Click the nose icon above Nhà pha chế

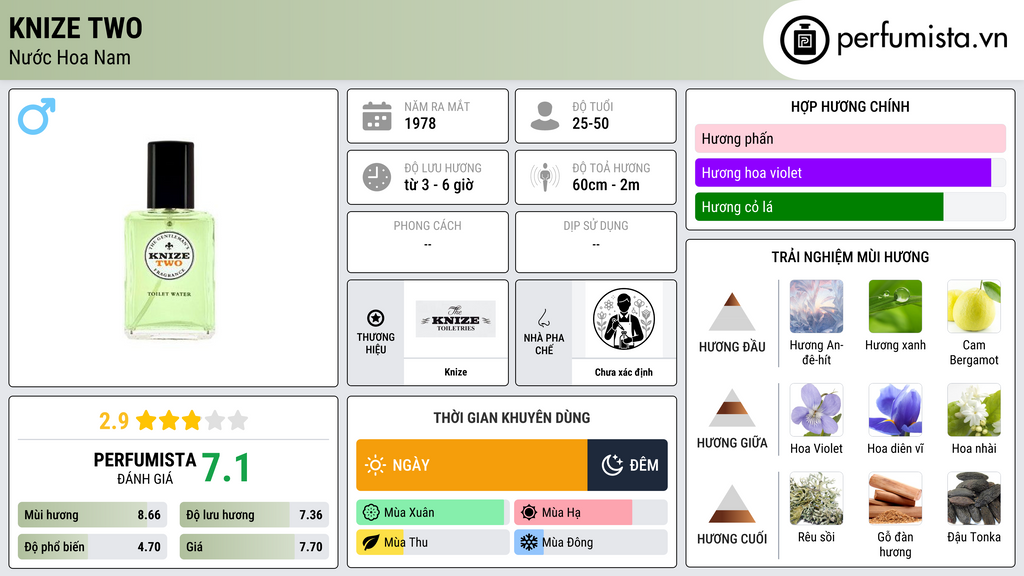(x=543, y=318)
